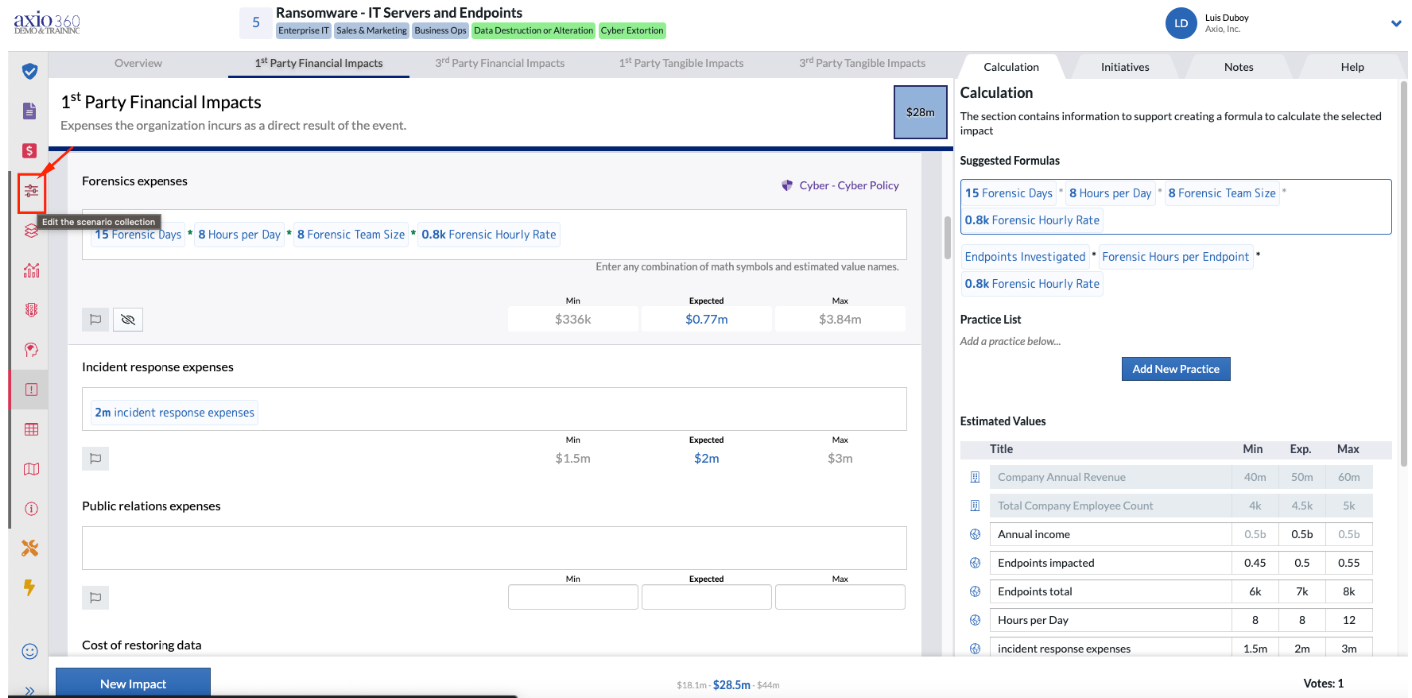Click the smiley face feedback icon

(x=30, y=651)
